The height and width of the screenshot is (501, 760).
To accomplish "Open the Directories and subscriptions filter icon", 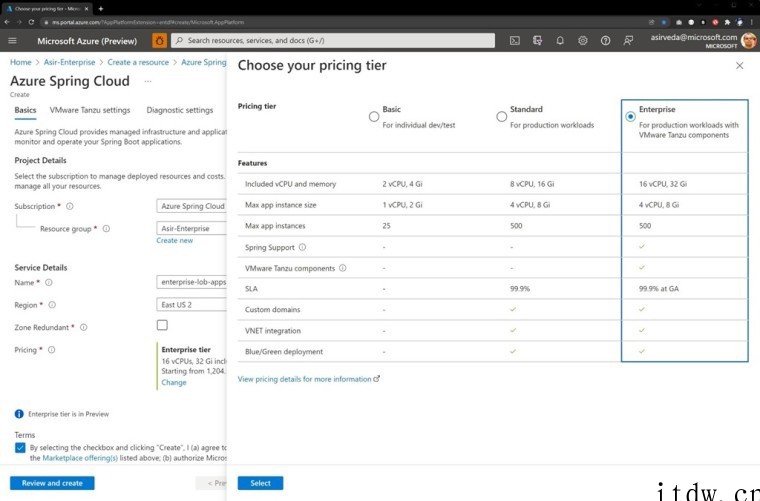I will coord(537,41).
